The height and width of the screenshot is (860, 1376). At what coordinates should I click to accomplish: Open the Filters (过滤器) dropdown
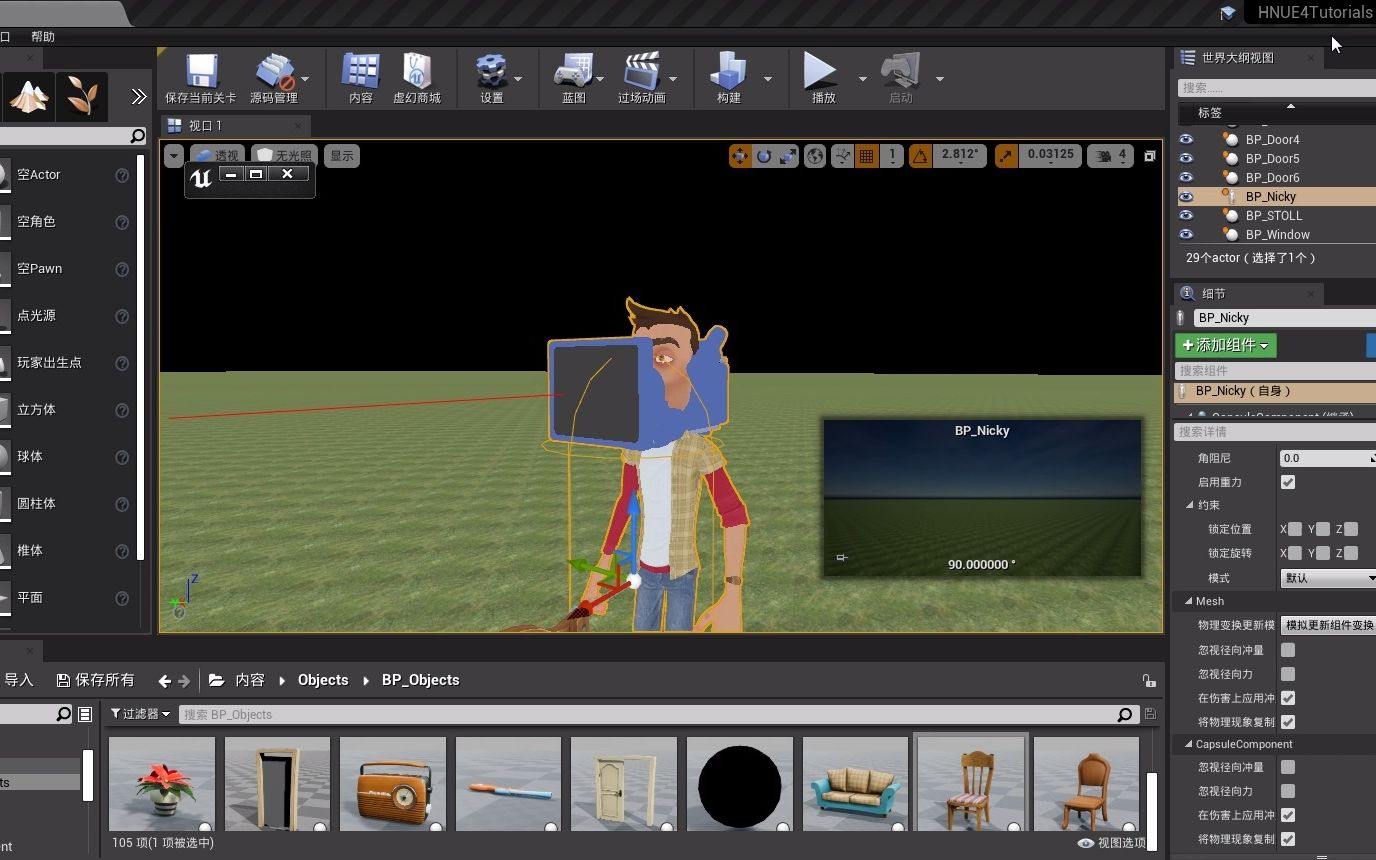pyautogui.click(x=140, y=714)
